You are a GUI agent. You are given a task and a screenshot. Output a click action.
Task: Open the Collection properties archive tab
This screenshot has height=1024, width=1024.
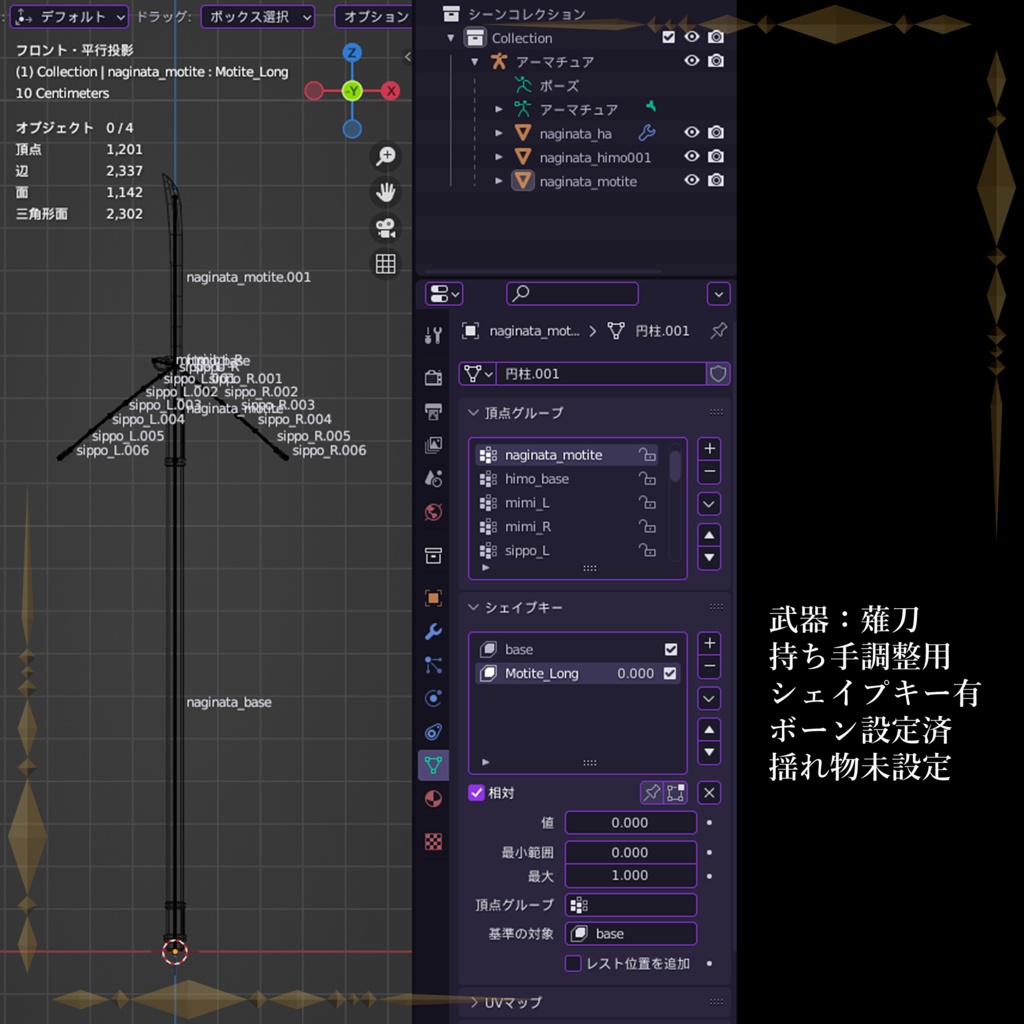coord(433,555)
